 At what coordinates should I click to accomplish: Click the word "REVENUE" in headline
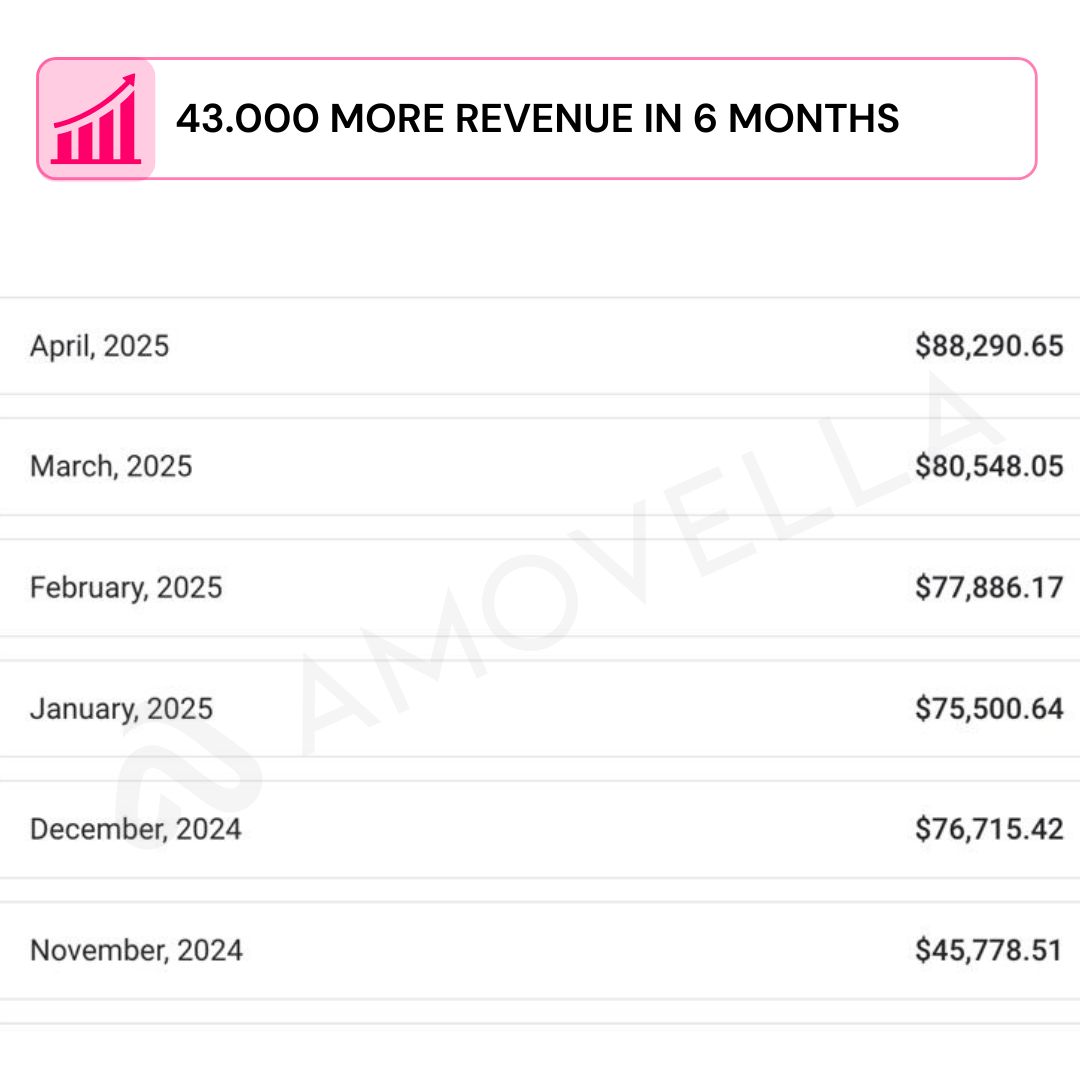543,119
